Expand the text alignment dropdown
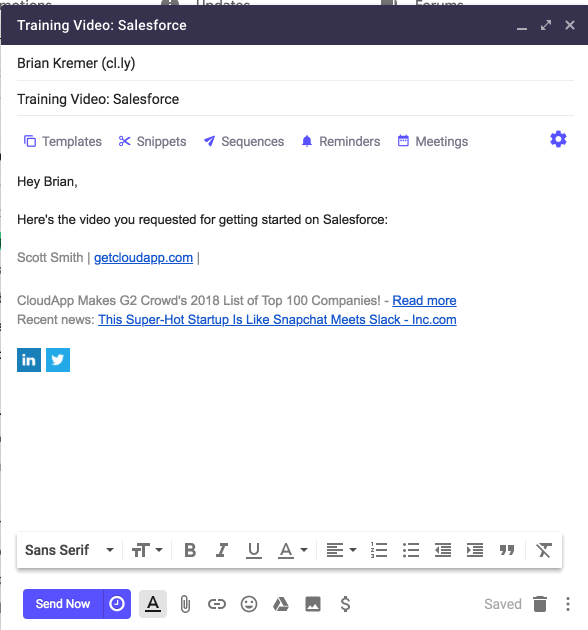The width and height of the screenshot is (588, 630). 341,550
